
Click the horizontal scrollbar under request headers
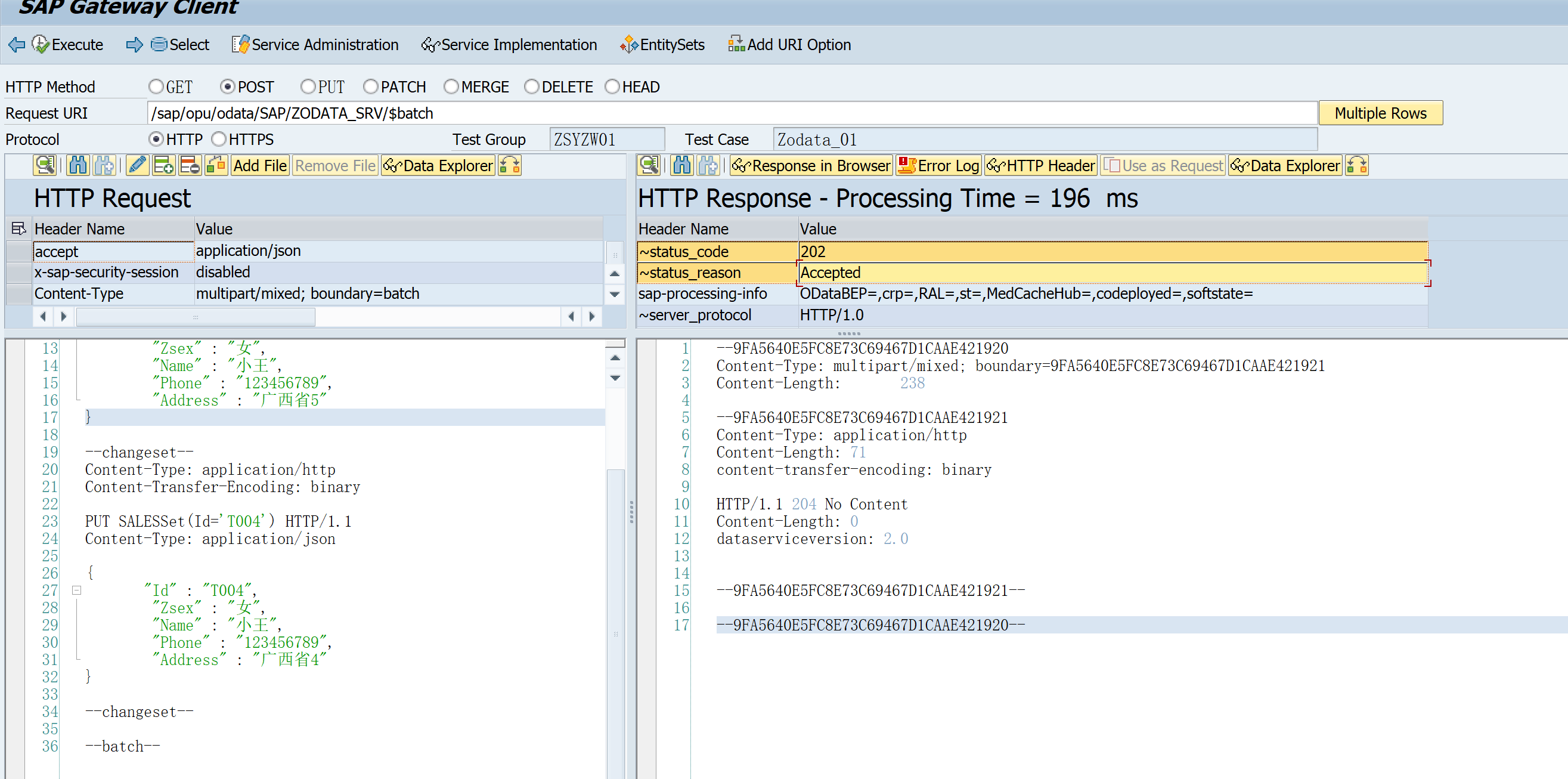pyautogui.click(x=196, y=317)
